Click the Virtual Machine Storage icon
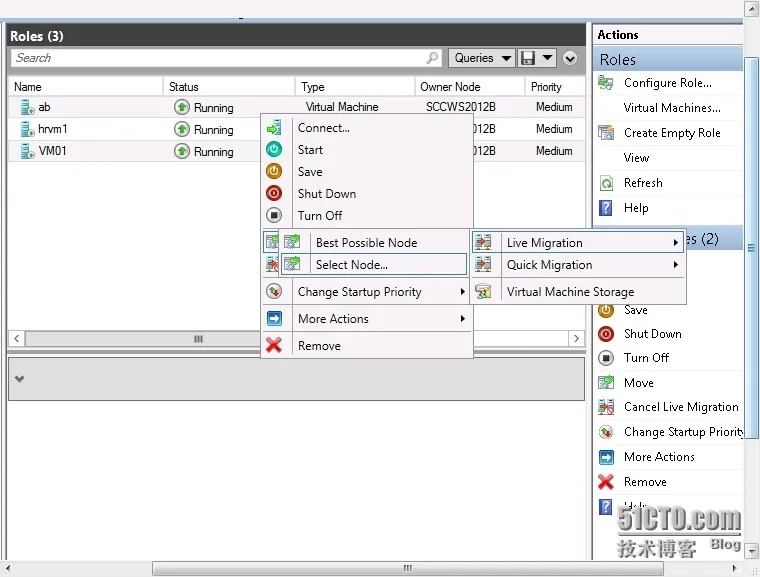 483,291
